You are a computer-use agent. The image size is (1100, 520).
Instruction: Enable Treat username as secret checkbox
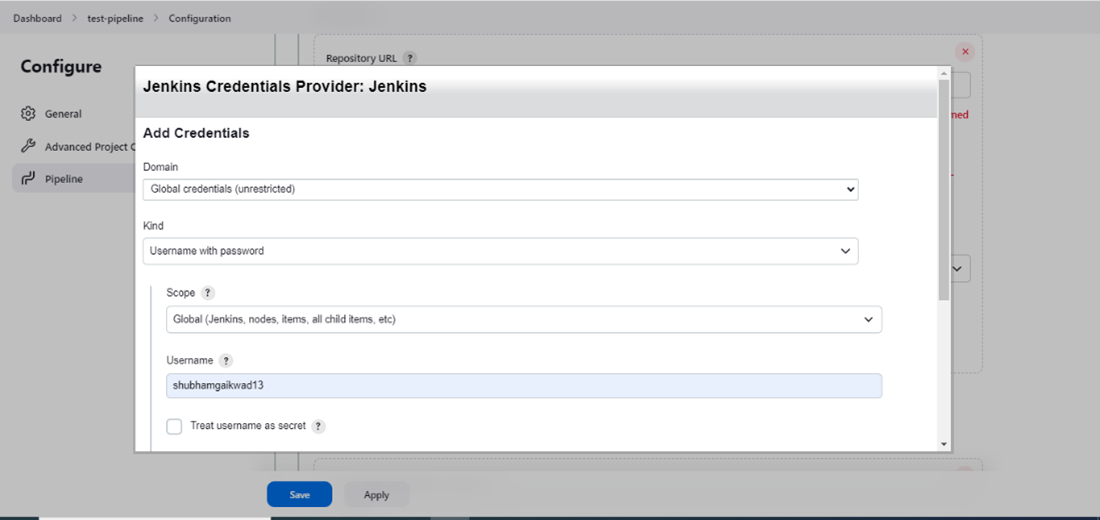tap(175, 426)
